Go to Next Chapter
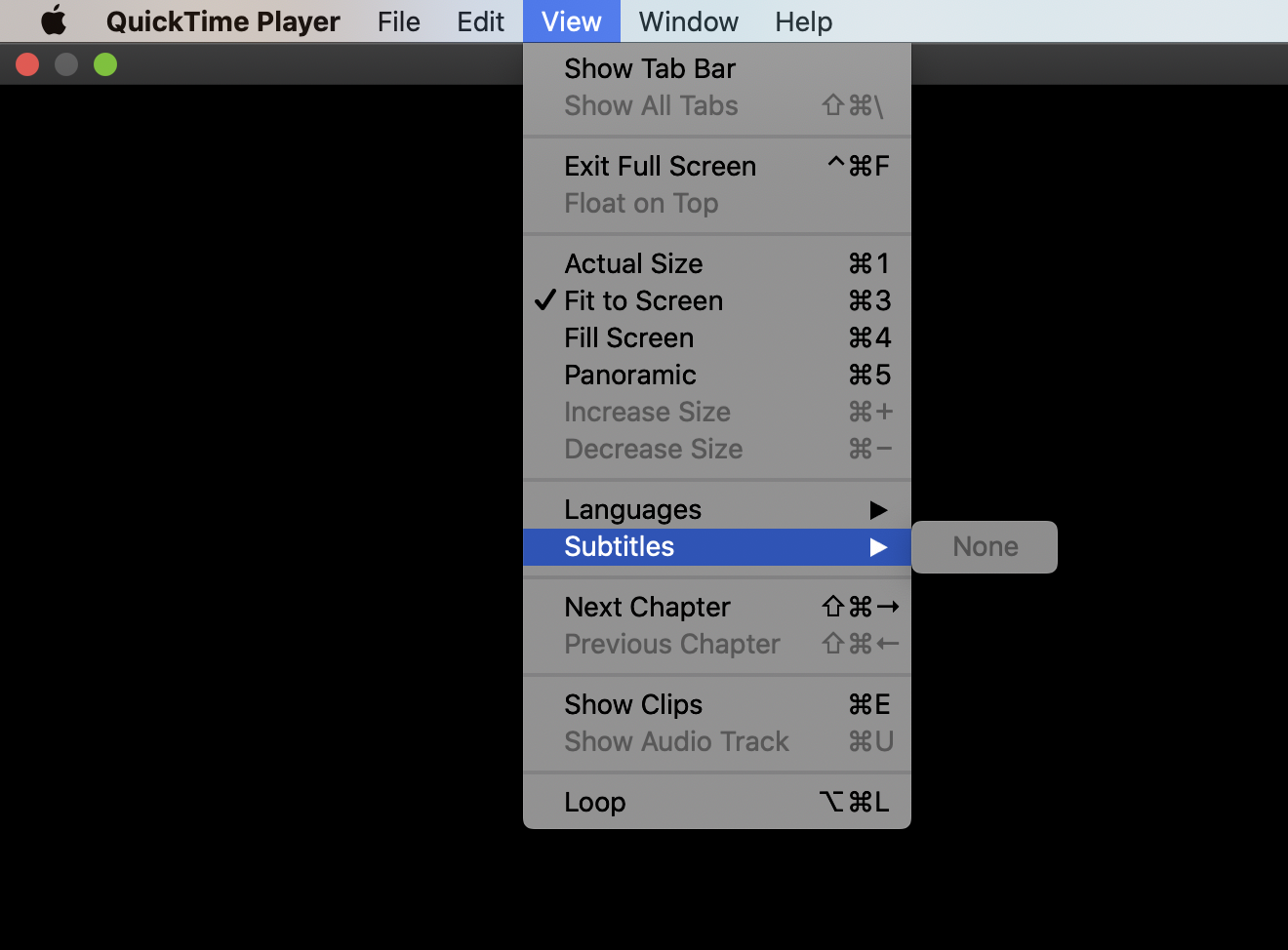The height and width of the screenshot is (950, 1288). tap(648, 608)
